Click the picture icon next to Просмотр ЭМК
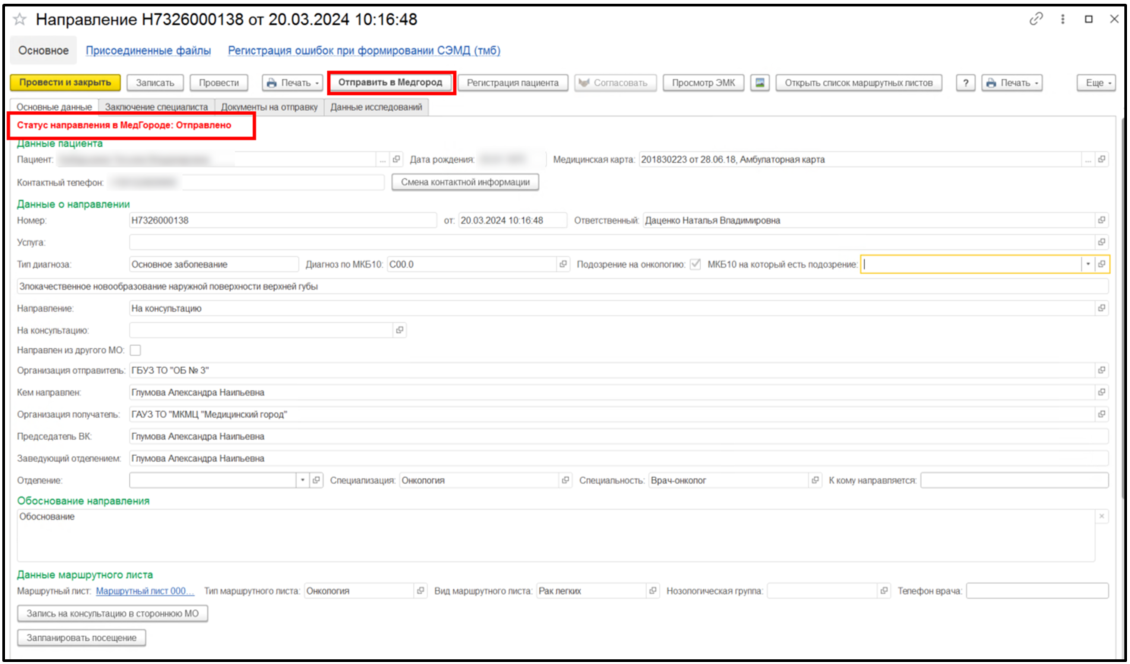Screen dimensions: 1130x664 point(760,83)
